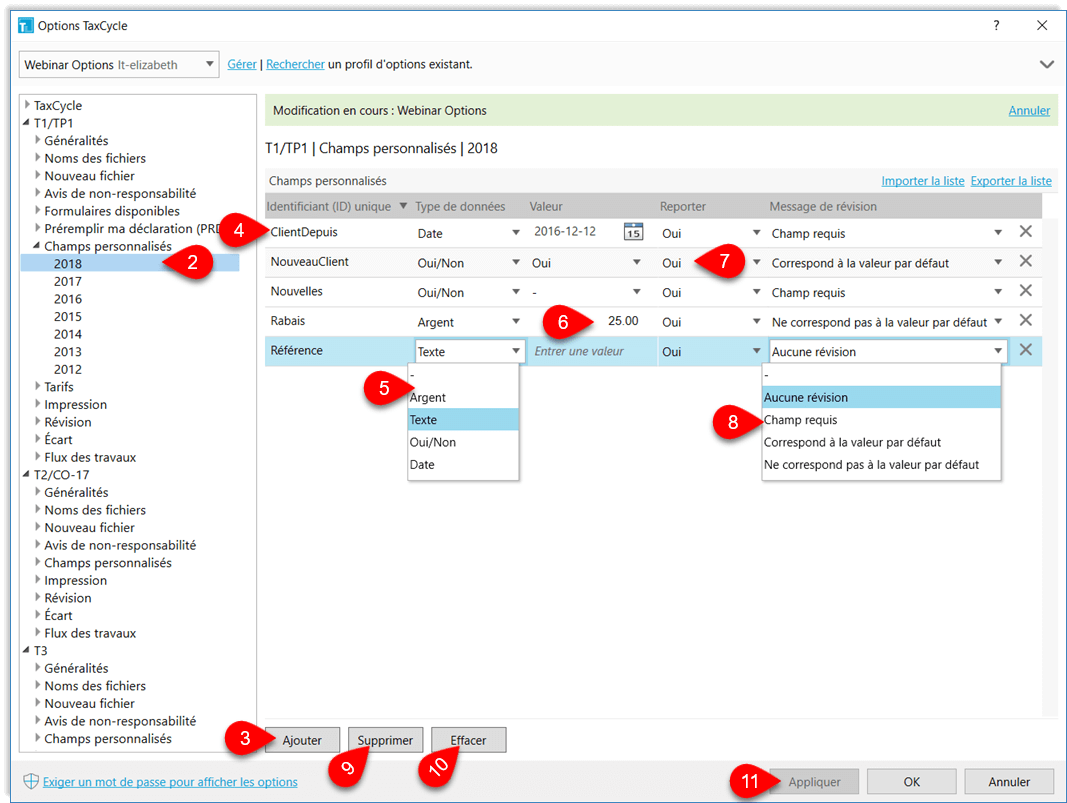Click the shield icon beside password link
Image resolution: width=1067 pixels, height=803 pixels.
(x=31, y=781)
